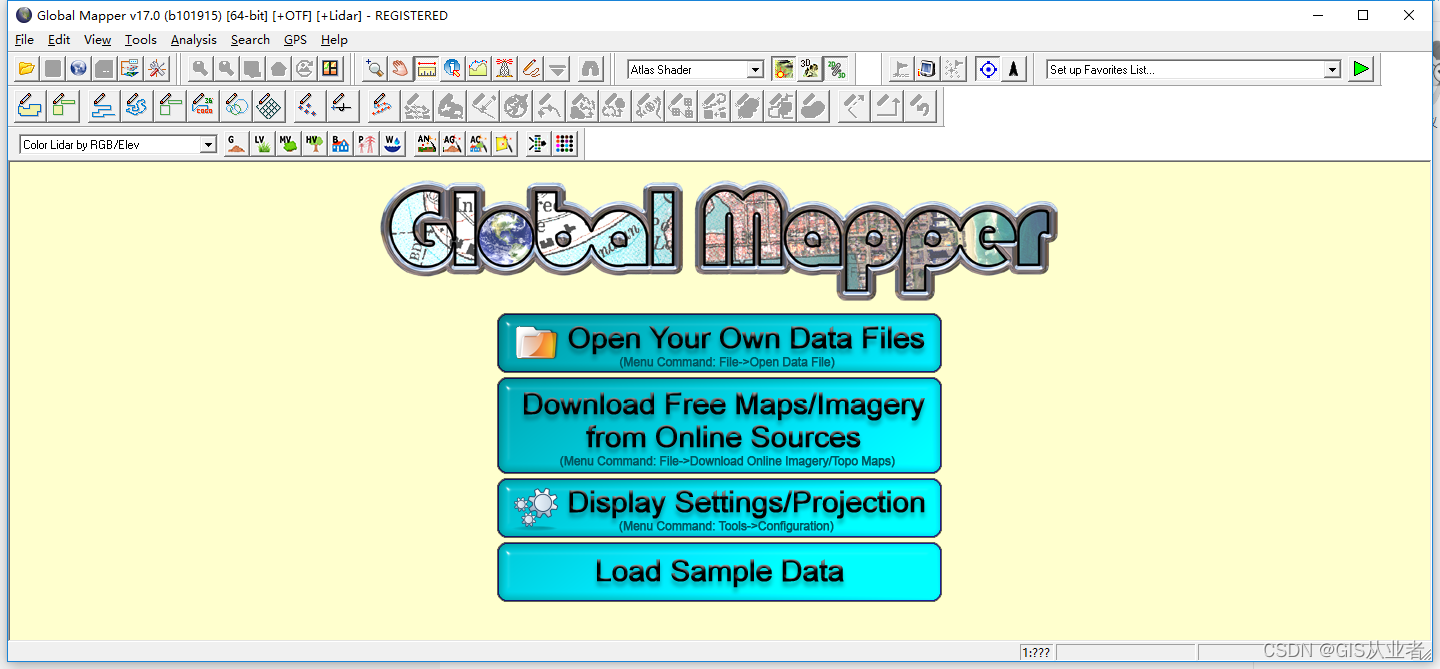Viewport: 1440px width, 669px height.
Task: Click the layout tiles icon in view toolbar
Action: tap(331, 69)
